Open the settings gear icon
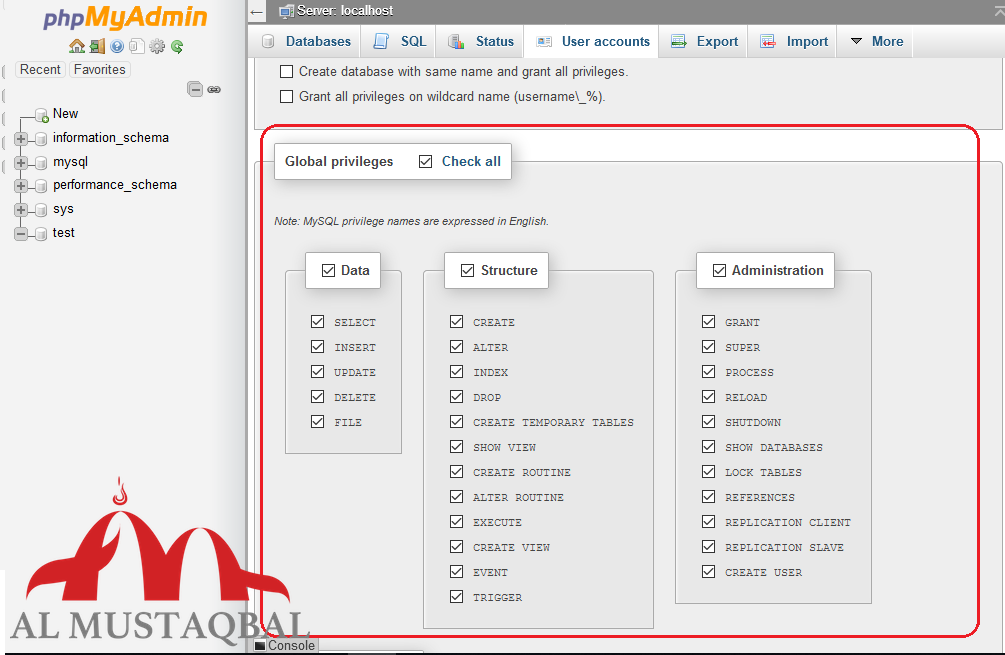This screenshot has height=655, width=1005. [x=158, y=46]
